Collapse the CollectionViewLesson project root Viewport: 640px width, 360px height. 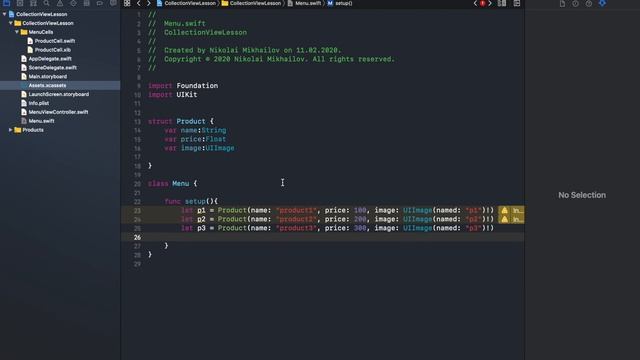pos(4,14)
